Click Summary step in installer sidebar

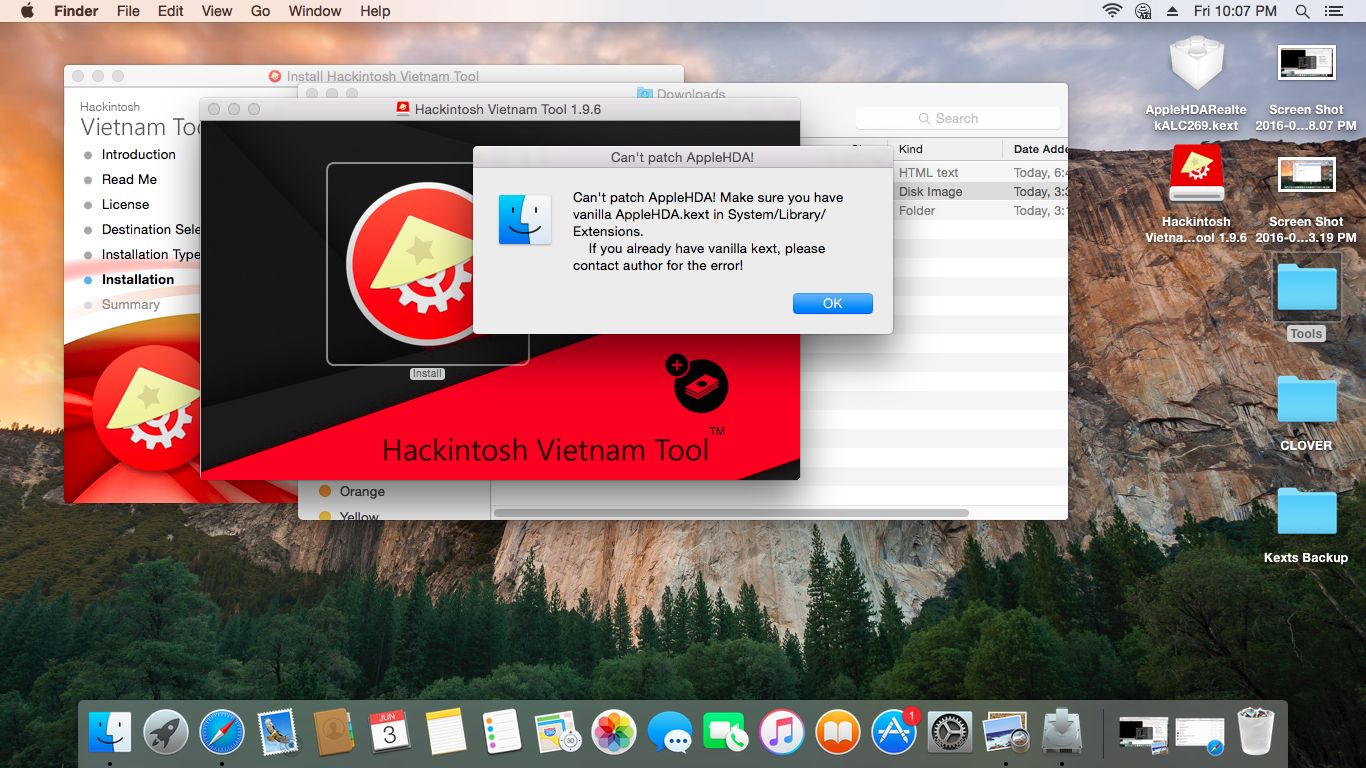point(130,305)
